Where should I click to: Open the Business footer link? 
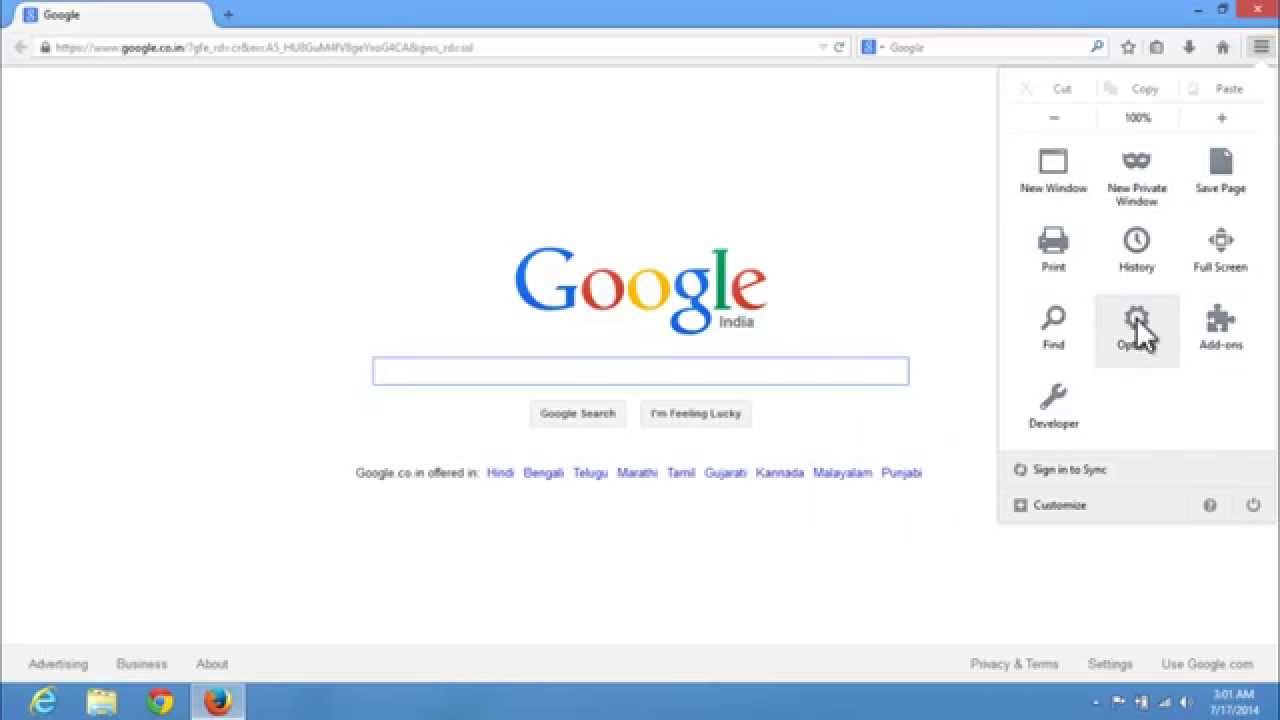click(142, 664)
